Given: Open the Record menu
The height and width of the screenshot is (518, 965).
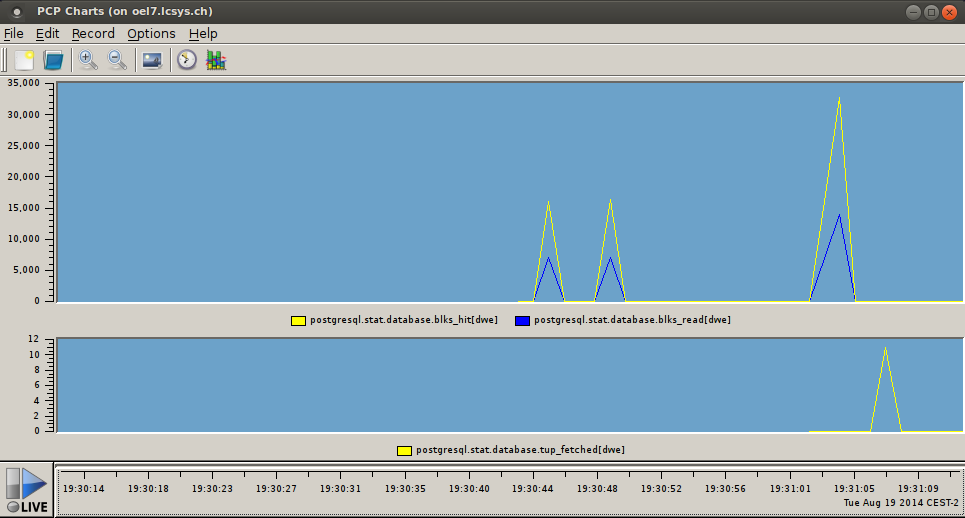Looking at the screenshot, I should tap(93, 33).
